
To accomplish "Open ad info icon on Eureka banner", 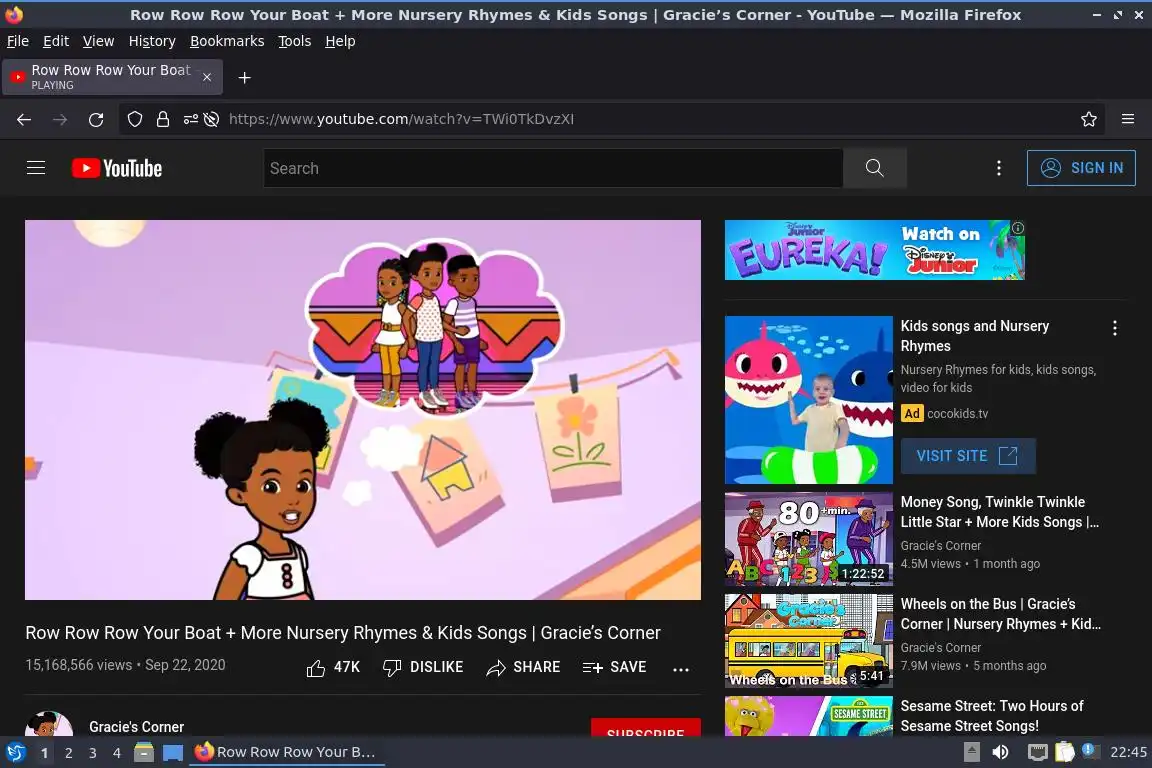I will pos(1018,228).
